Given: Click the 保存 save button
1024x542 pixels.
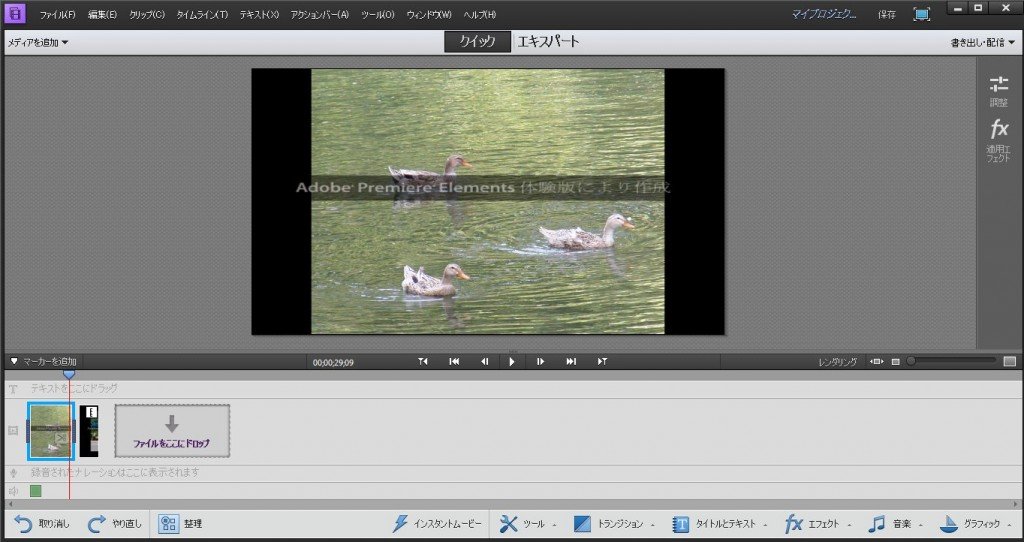Looking at the screenshot, I should pyautogui.click(x=887, y=14).
